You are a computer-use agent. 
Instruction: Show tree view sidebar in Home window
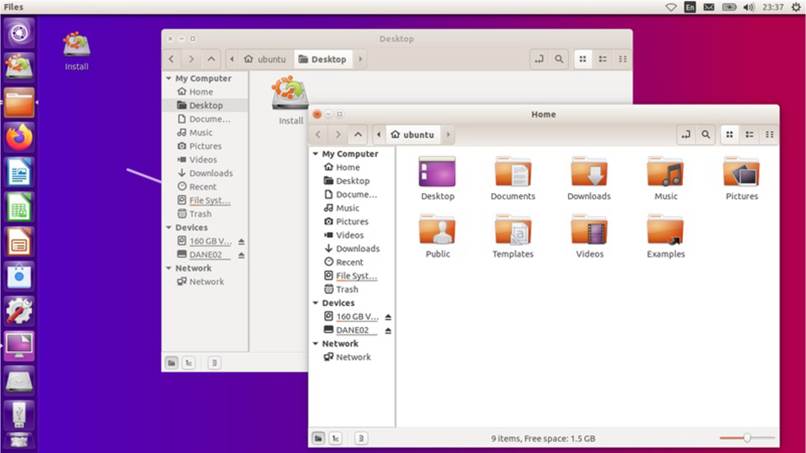click(335, 439)
